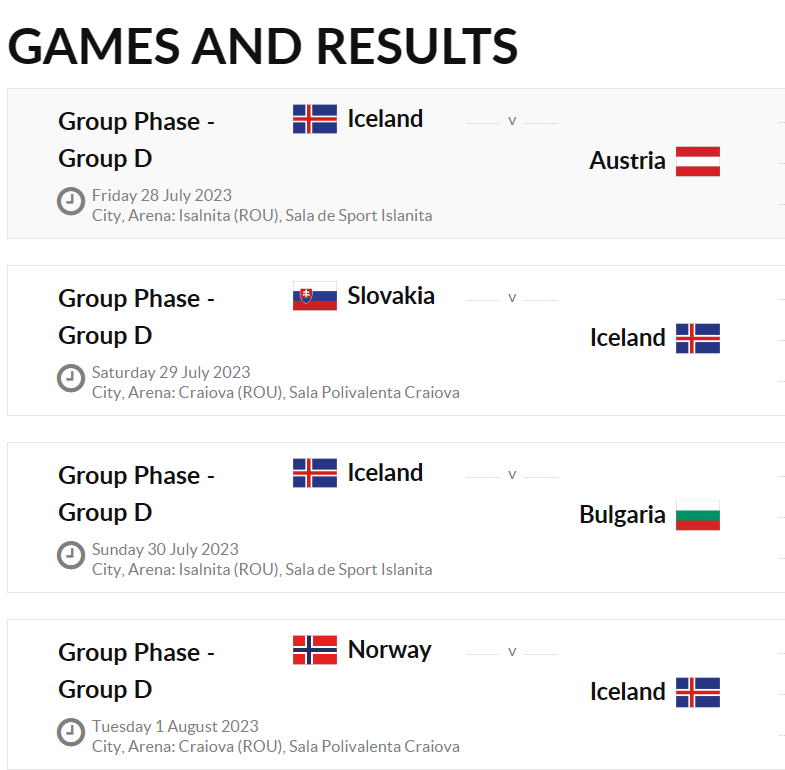
Task: Click the Iceland name opposite Norway
Action: (628, 692)
